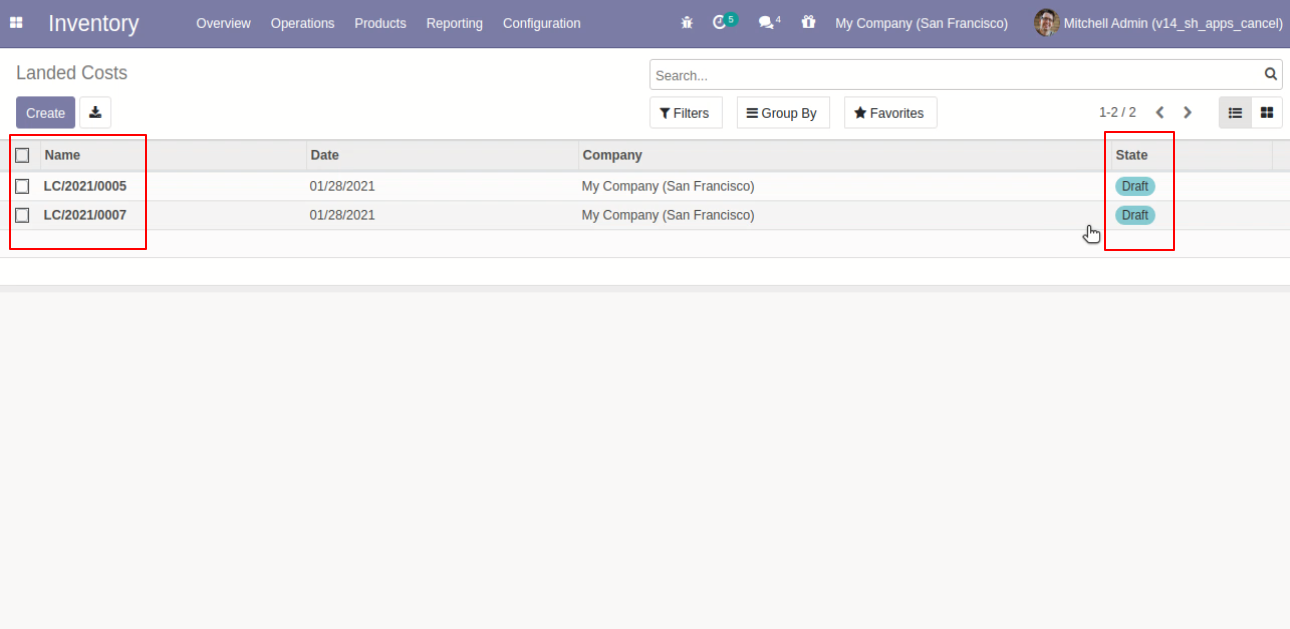Switch to kanban view icon
Viewport: 1290px width, 629px height.
(x=1267, y=113)
